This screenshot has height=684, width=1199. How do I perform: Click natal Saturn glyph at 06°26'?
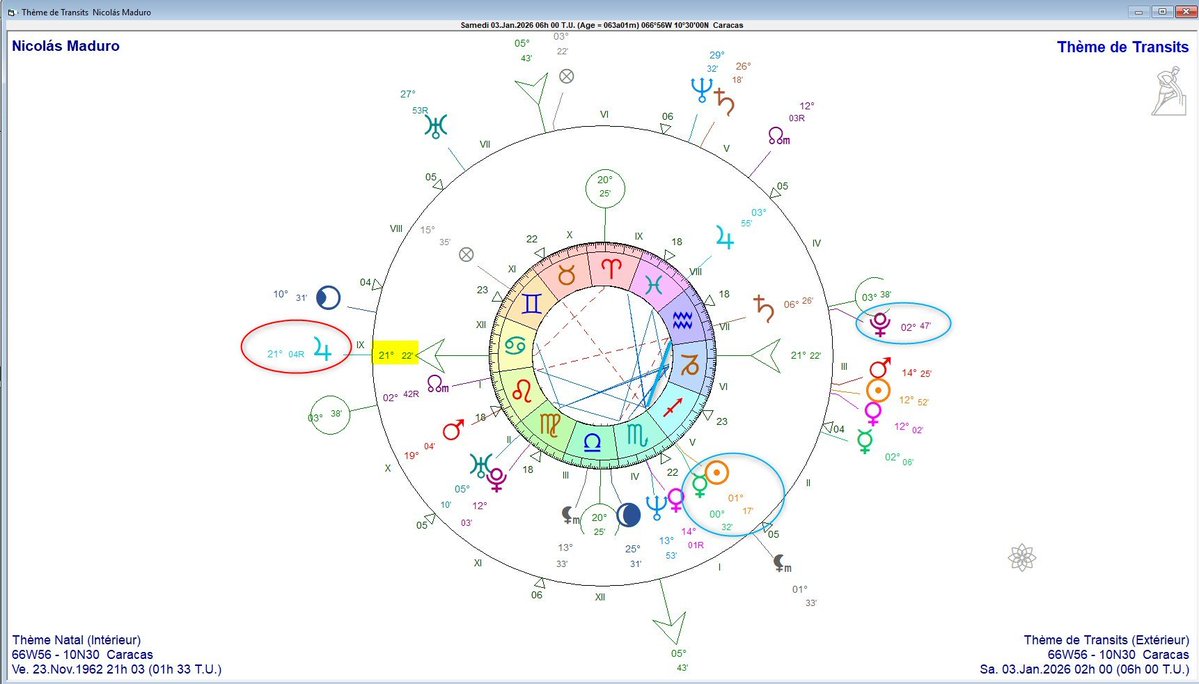763,308
